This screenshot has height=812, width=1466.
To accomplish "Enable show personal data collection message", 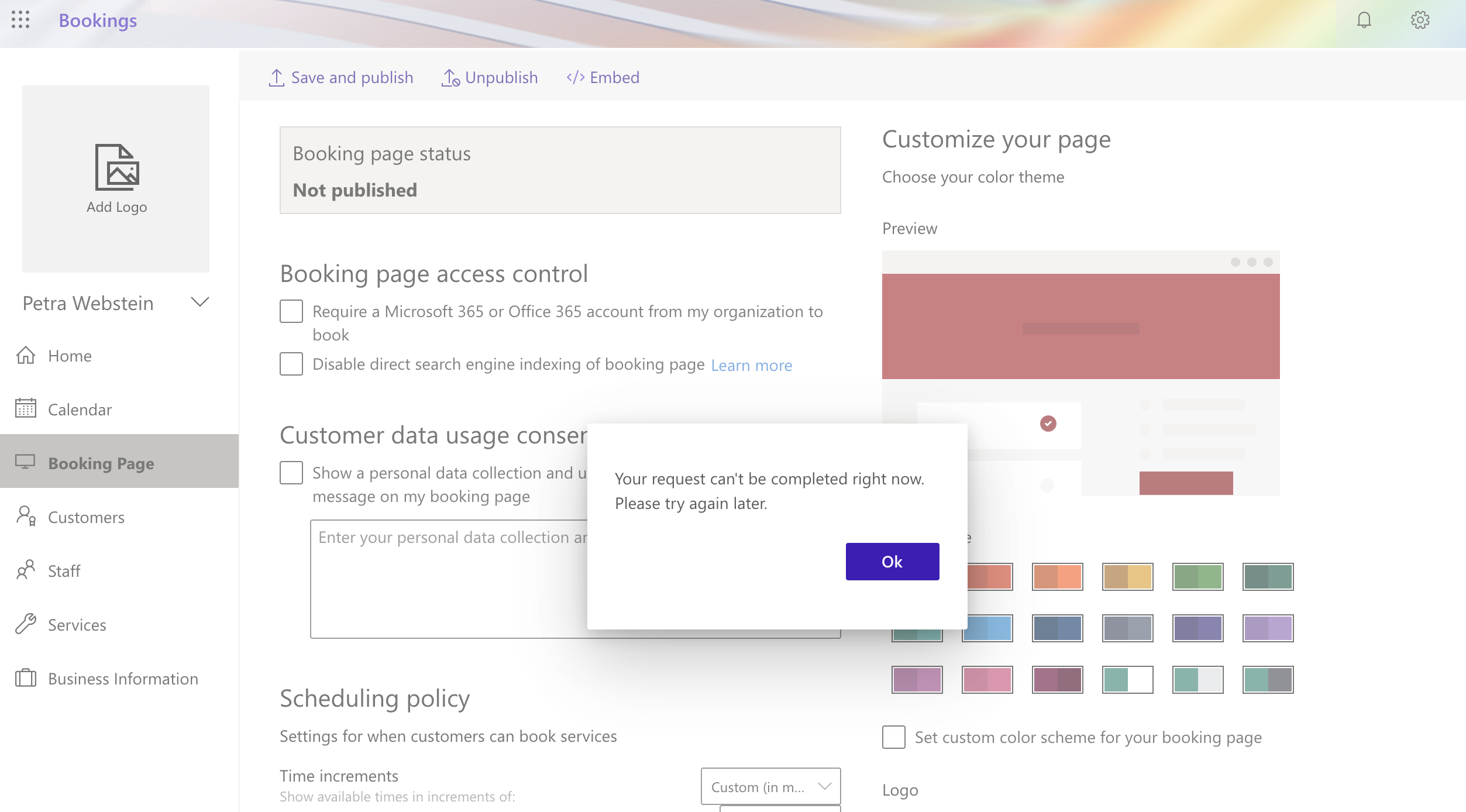I will point(290,472).
